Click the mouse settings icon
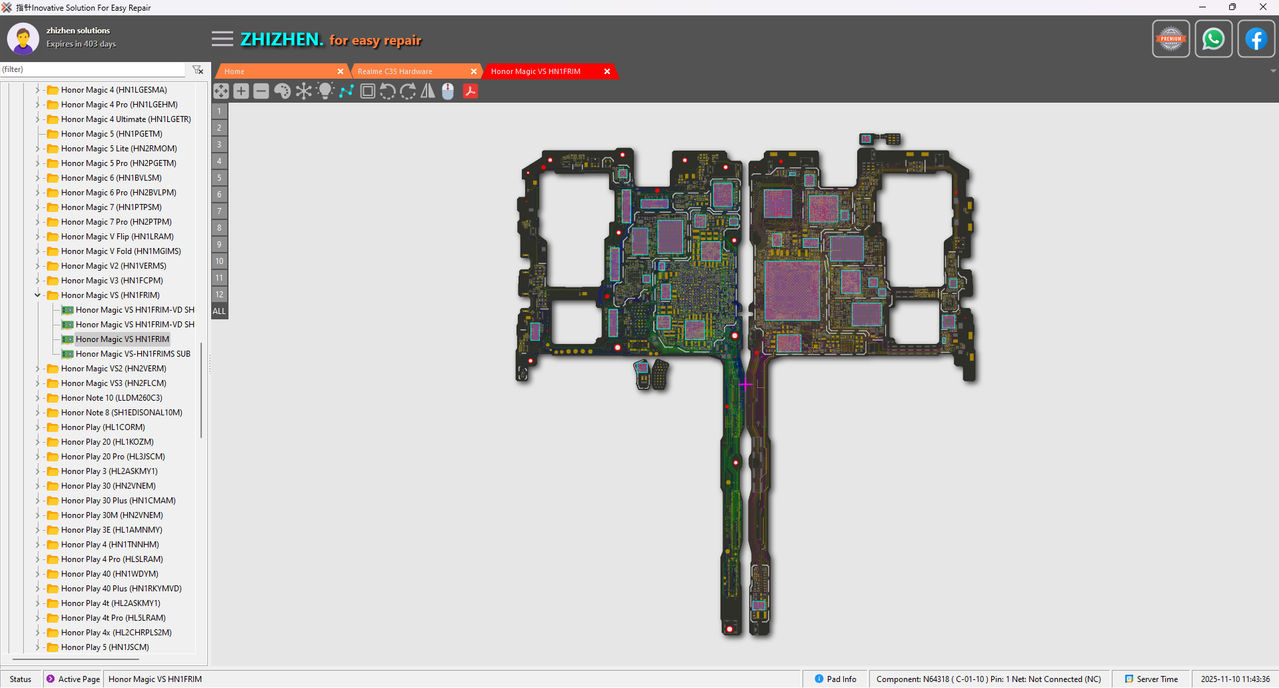The width and height of the screenshot is (1279, 688). pos(448,91)
